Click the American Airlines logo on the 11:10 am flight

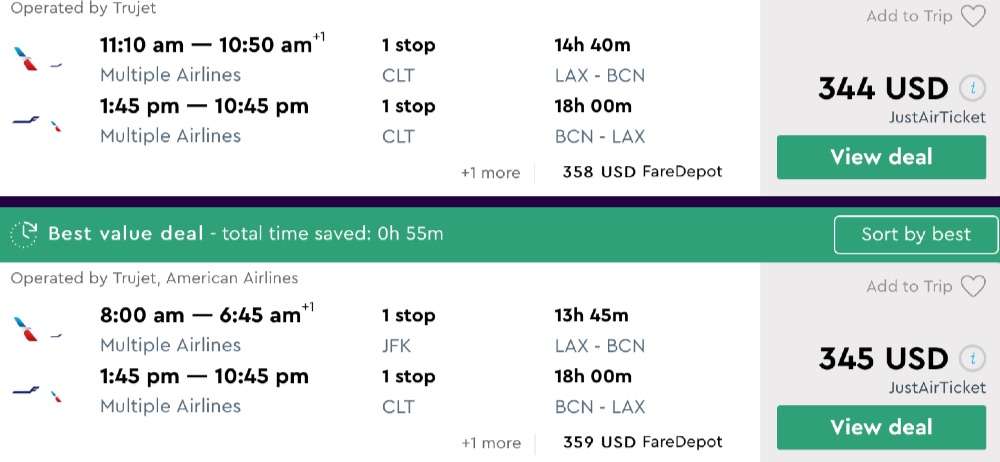click(x=37, y=59)
